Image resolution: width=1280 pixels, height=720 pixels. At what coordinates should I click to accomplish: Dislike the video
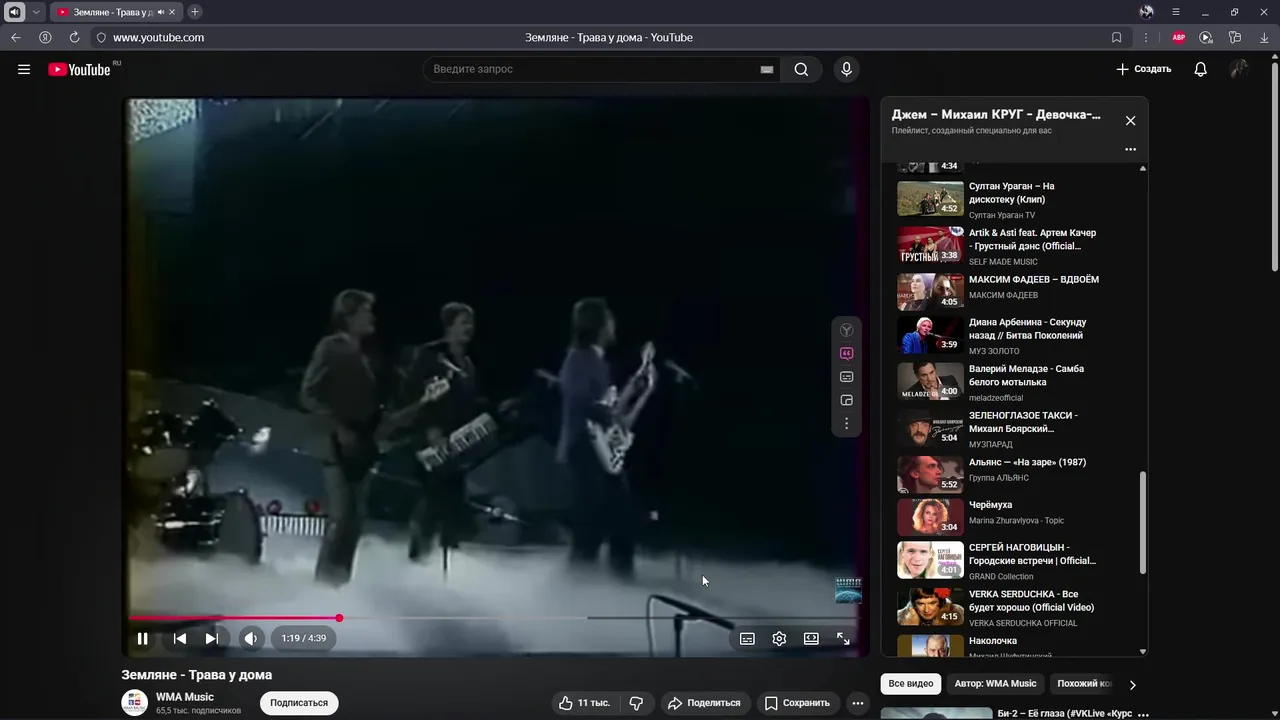pyautogui.click(x=636, y=703)
